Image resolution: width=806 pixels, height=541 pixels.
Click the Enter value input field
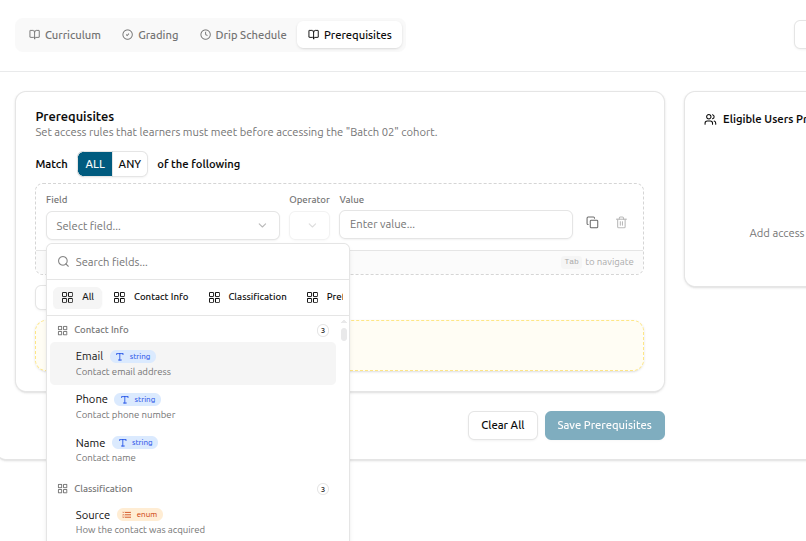click(x=455, y=224)
